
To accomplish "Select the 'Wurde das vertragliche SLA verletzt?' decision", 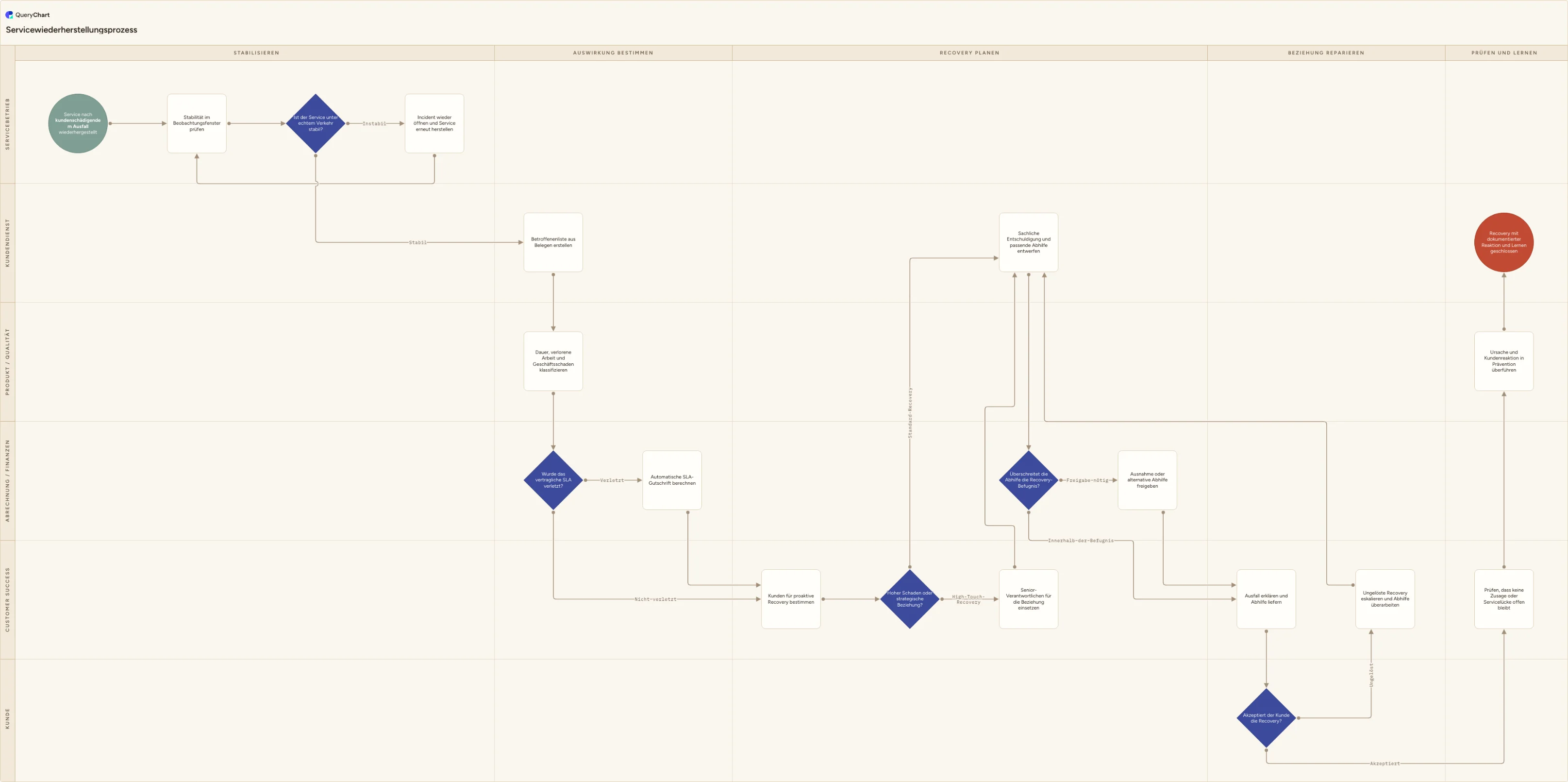I will pos(553,480).
